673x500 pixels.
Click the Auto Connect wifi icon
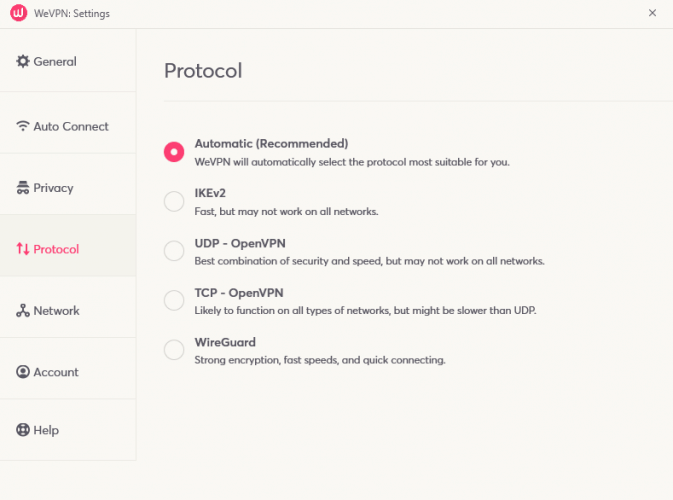point(23,127)
